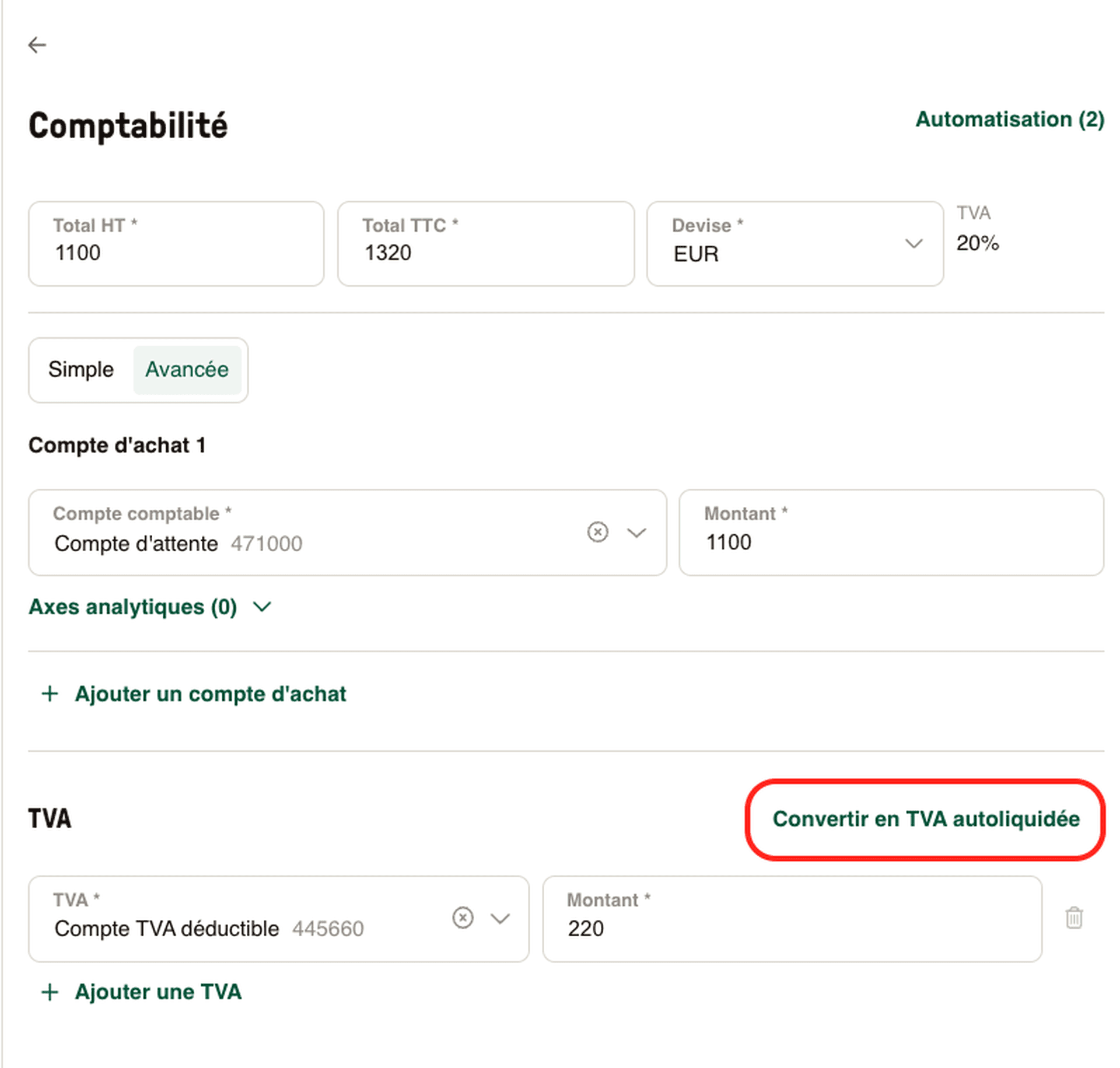Open the Compte comptable dropdown
Image resolution: width=1120 pixels, height=1068 pixels.
click(x=637, y=532)
